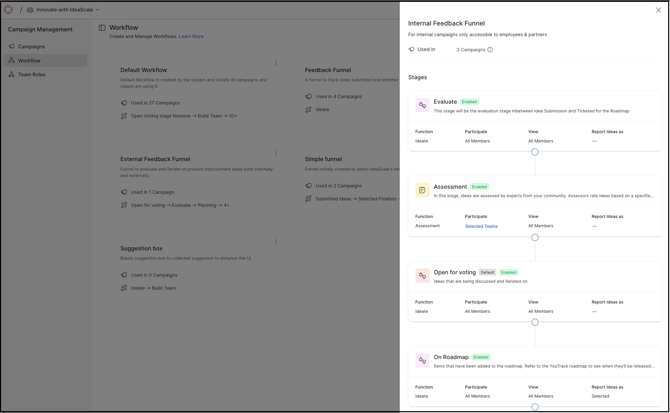Click the connector node below Assessment stage
The width and height of the screenshot is (670, 413).
535,237
